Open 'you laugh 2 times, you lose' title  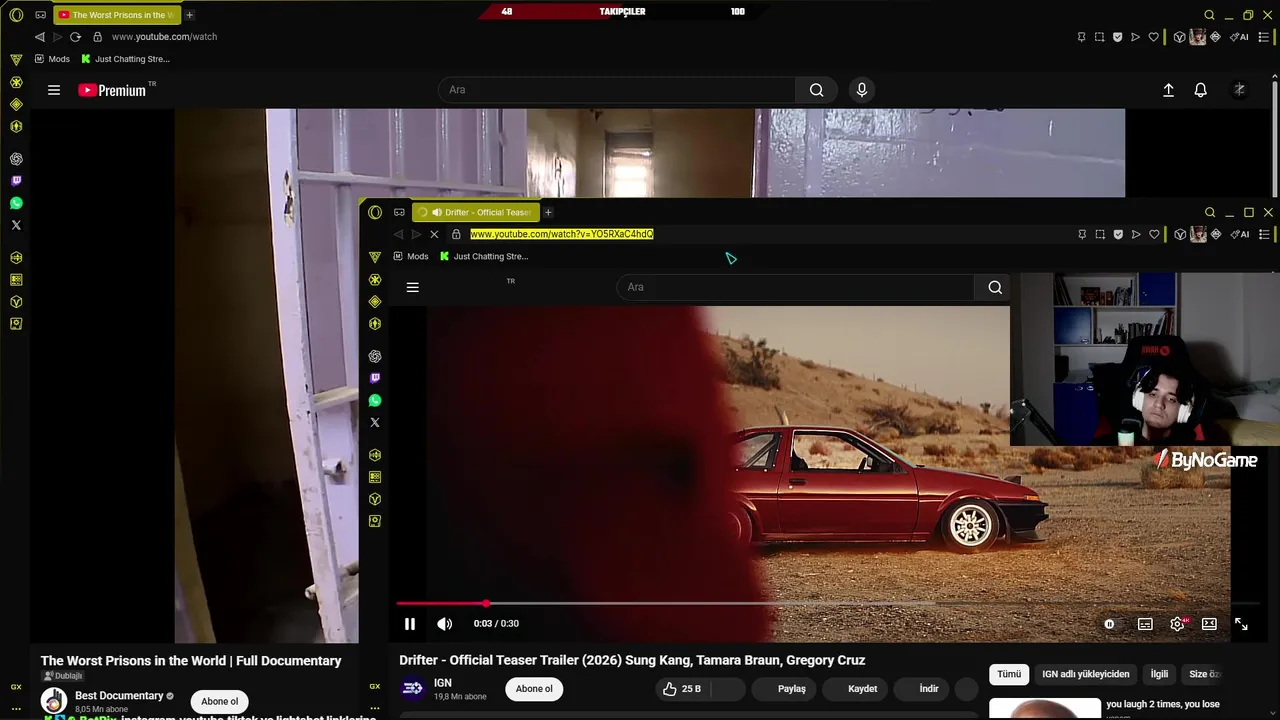[1163, 704]
